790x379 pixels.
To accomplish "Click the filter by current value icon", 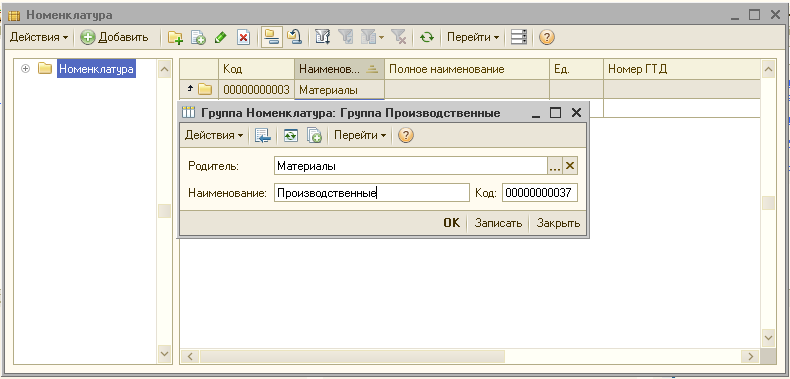I will 346,37.
